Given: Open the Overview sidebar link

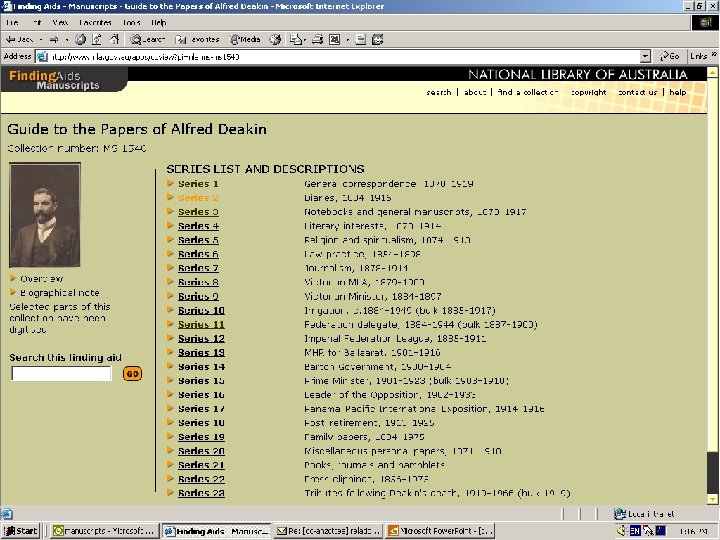Looking at the screenshot, I should click(41, 279).
